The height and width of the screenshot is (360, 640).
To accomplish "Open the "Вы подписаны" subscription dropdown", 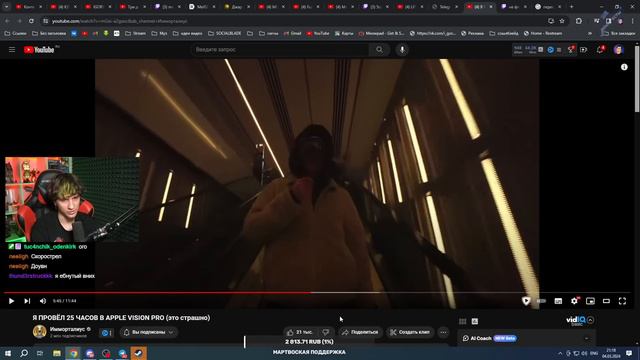I will [x=149, y=332].
